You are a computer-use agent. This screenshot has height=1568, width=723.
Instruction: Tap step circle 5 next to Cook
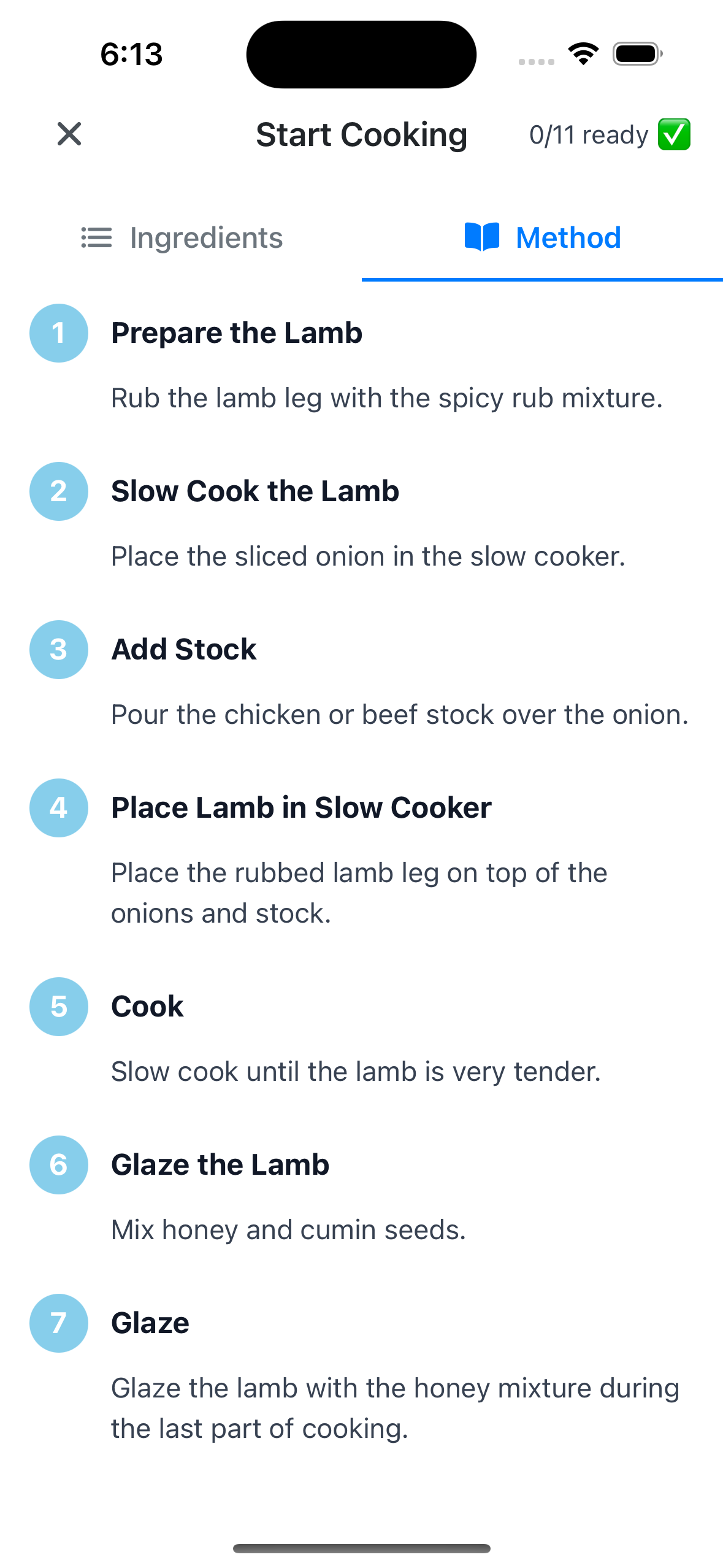58,1007
